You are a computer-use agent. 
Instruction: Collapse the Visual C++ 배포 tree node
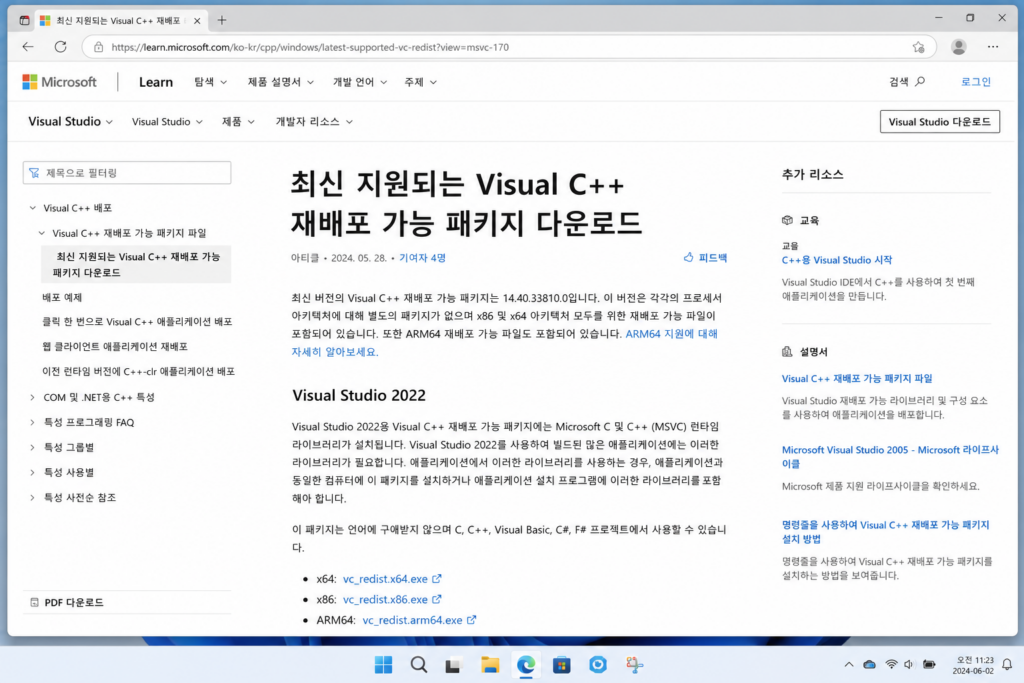click(33, 208)
